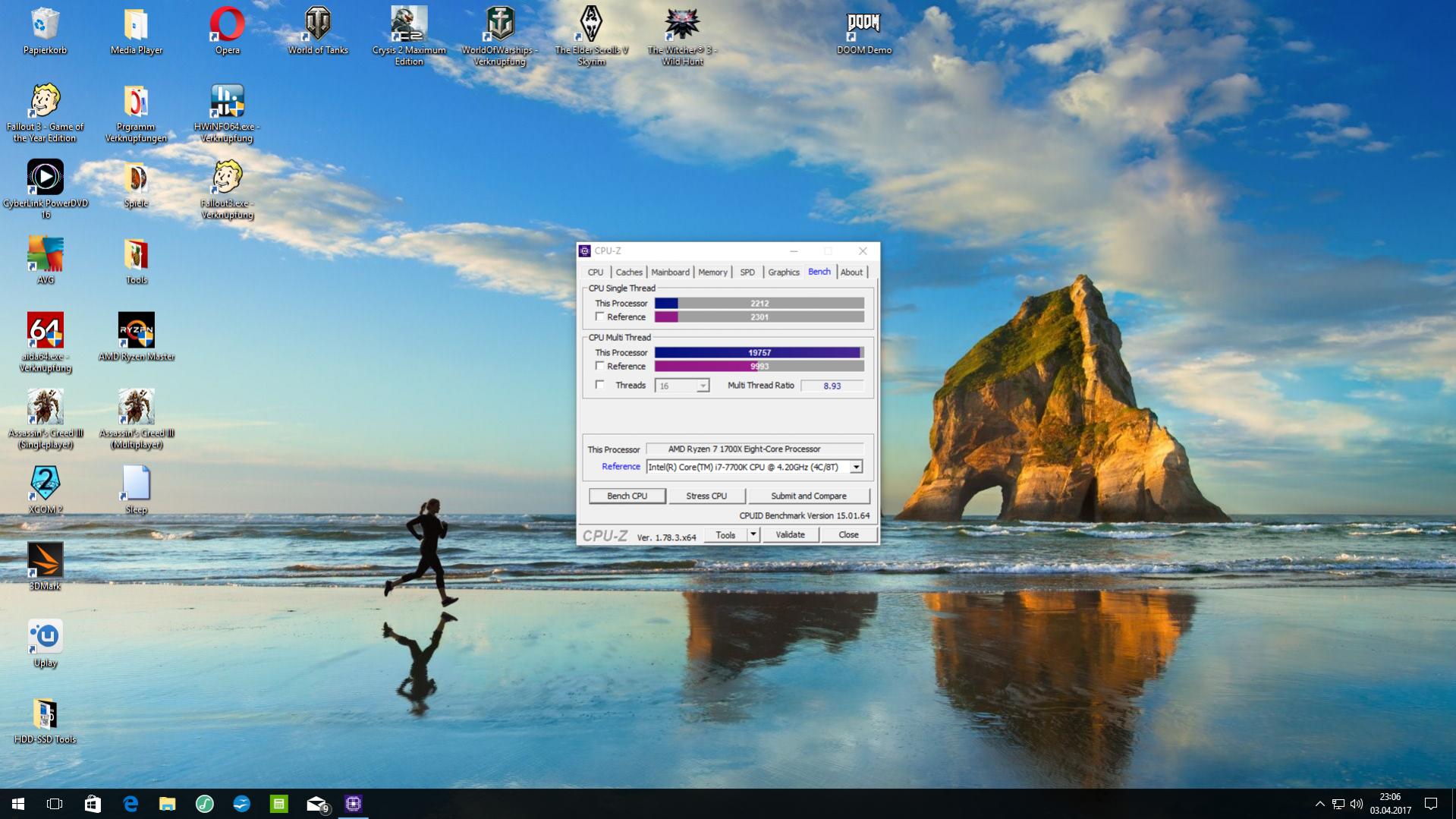Select the Uplay desktop icon
1456x819 pixels.
(x=46, y=644)
